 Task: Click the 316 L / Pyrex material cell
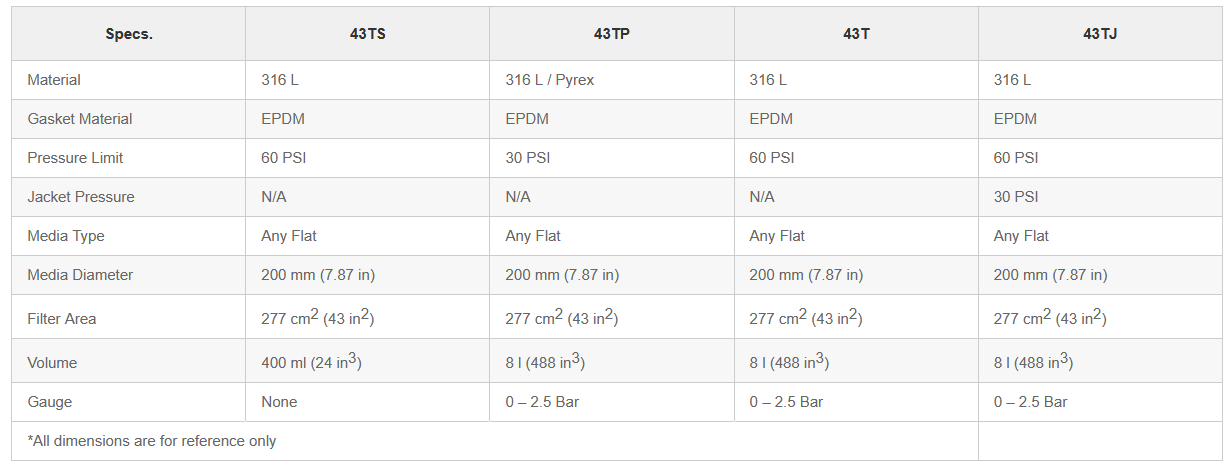tap(549, 80)
